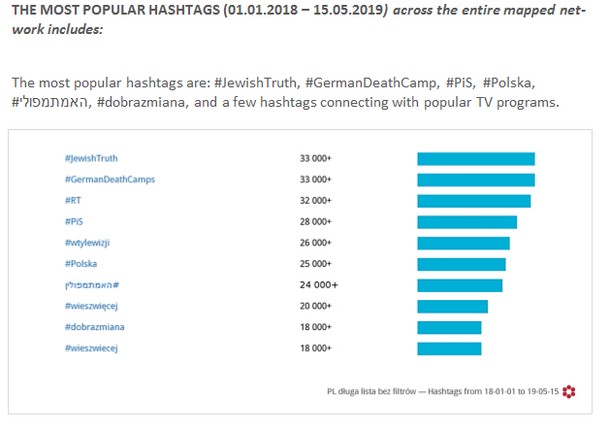Open the Hebrew-script hashtag link
Screen dimensions: 610x429
[x=92, y=285]
